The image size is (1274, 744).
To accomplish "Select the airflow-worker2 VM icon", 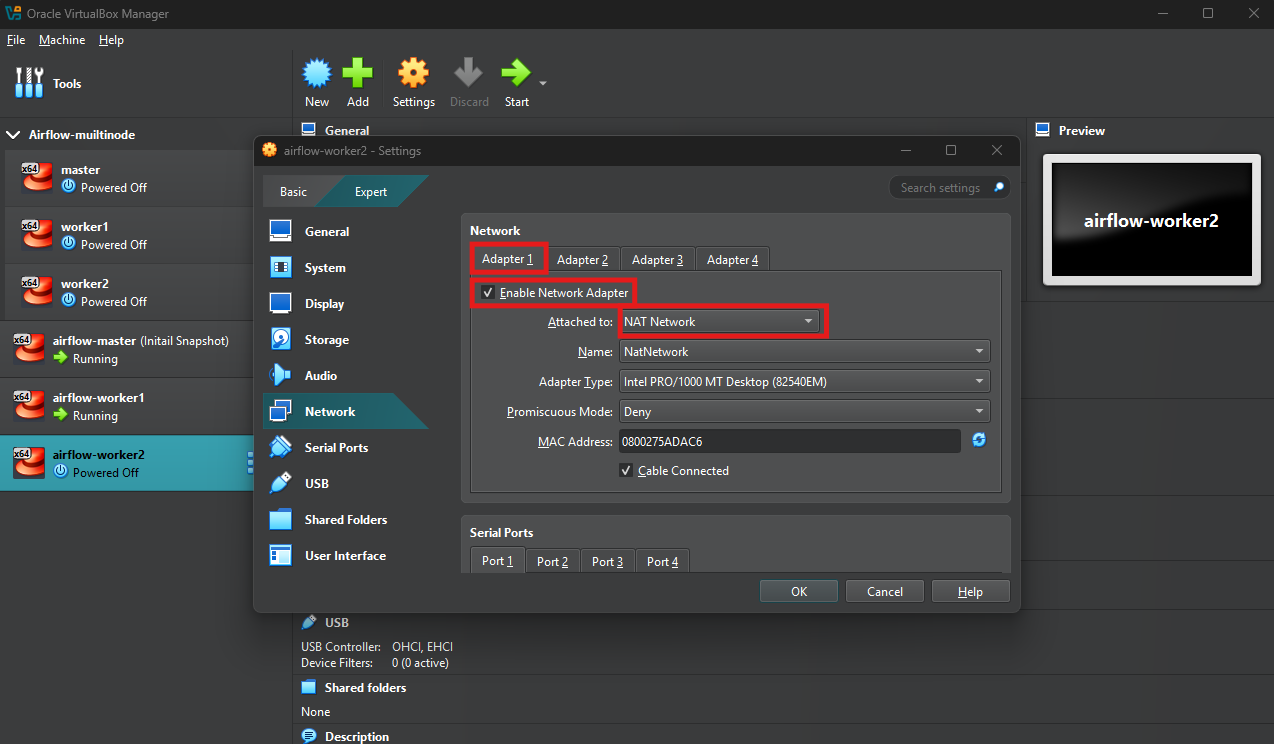I will [29, 463].
